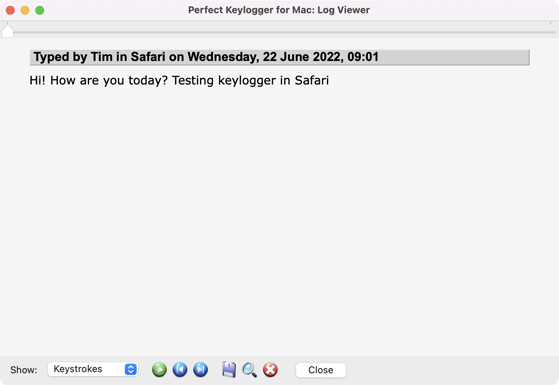The image size is (559, 385).
Task: Click the log timeline slider thumb
Action: click(7, 30)
